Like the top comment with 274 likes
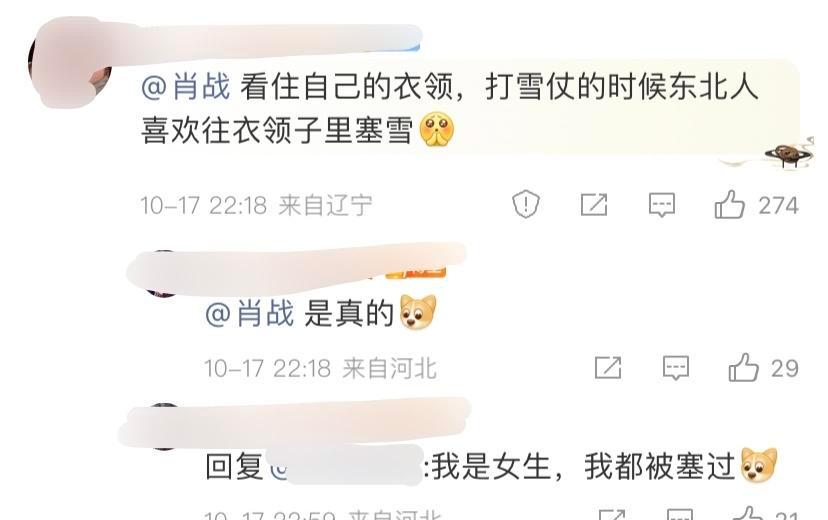This screenshot has height=520, width=828. pos(730,205)
